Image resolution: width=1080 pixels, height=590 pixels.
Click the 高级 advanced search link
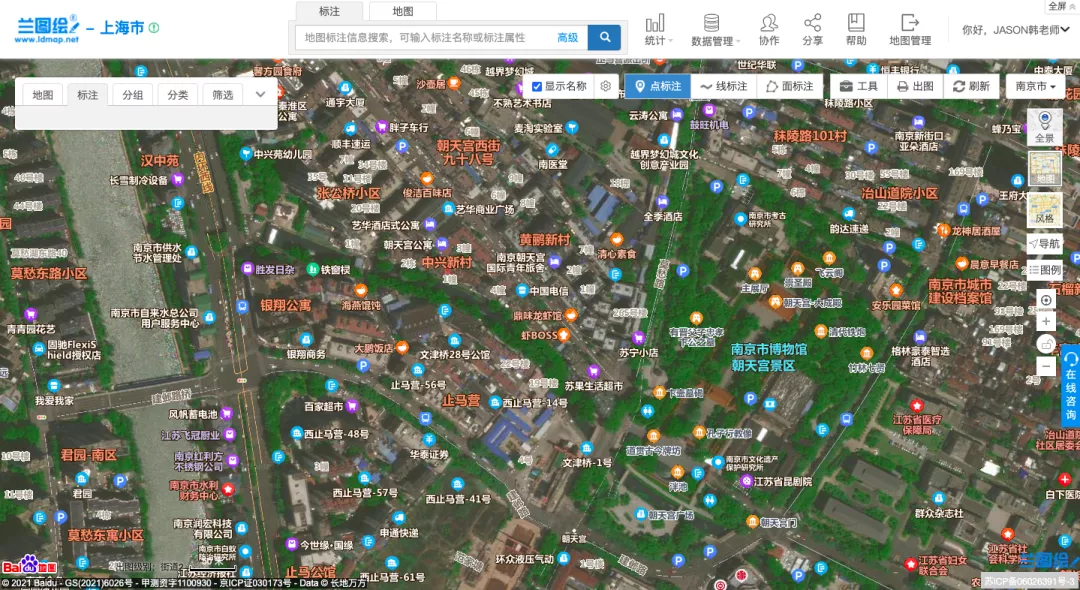point(568,37)
